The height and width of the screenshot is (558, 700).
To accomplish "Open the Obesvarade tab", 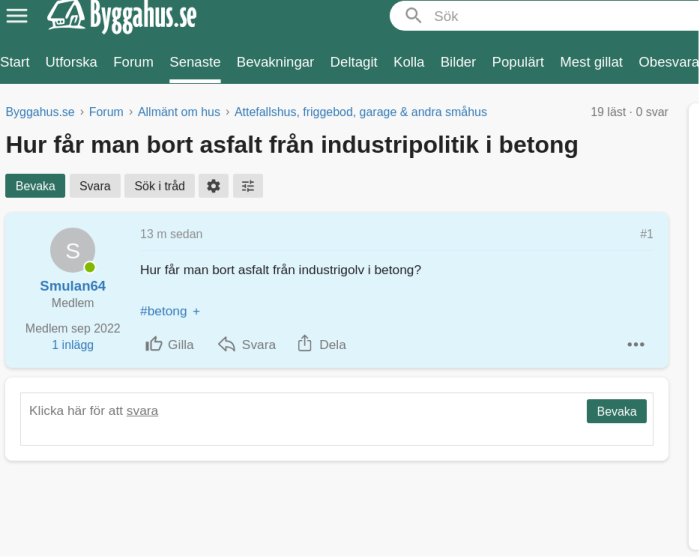I will click(x=668, y=62).
